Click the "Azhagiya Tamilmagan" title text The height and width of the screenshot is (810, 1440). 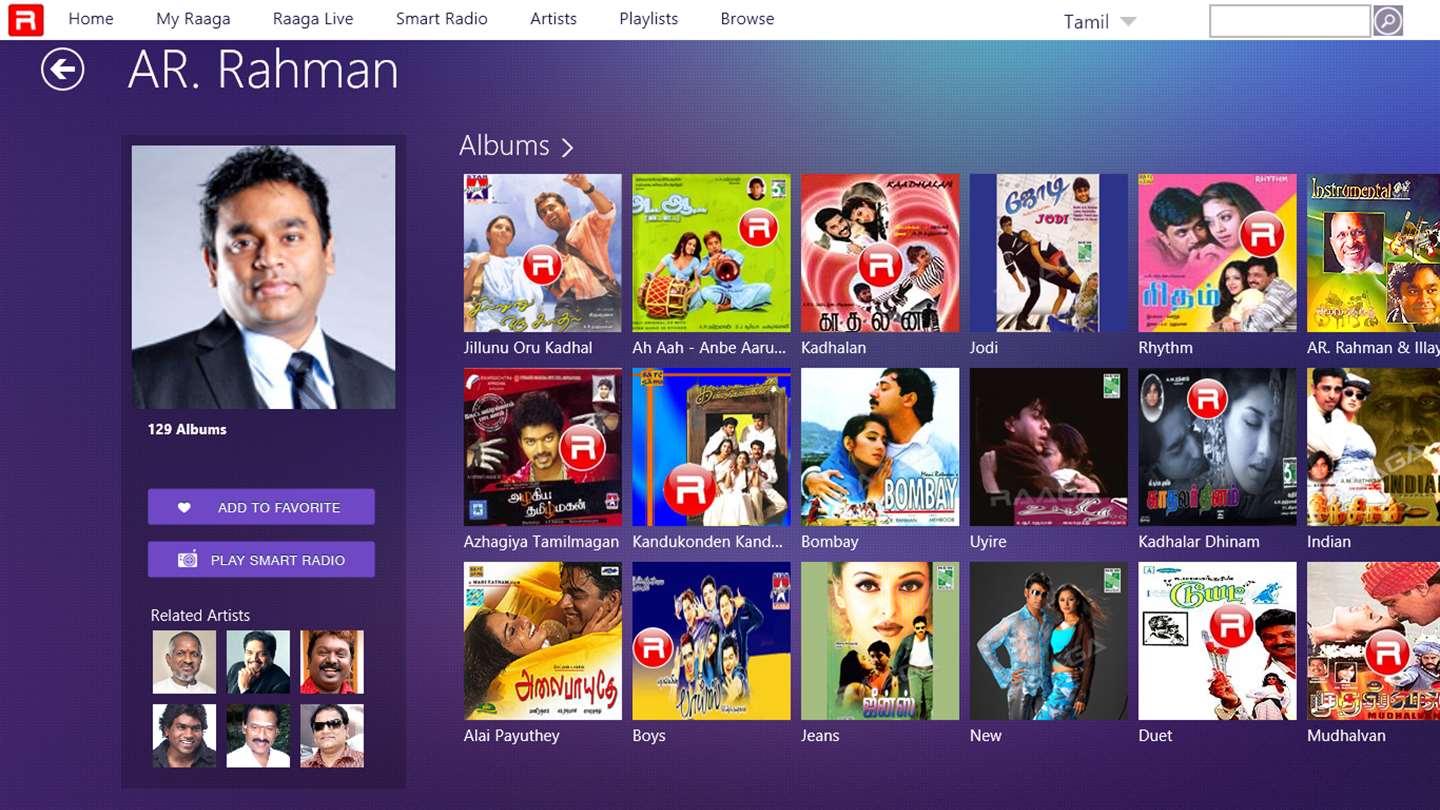tap(542, 542)
